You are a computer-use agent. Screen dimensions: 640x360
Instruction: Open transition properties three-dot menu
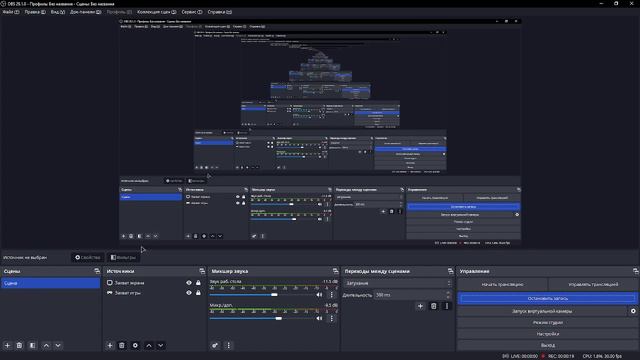pos(447,306)
